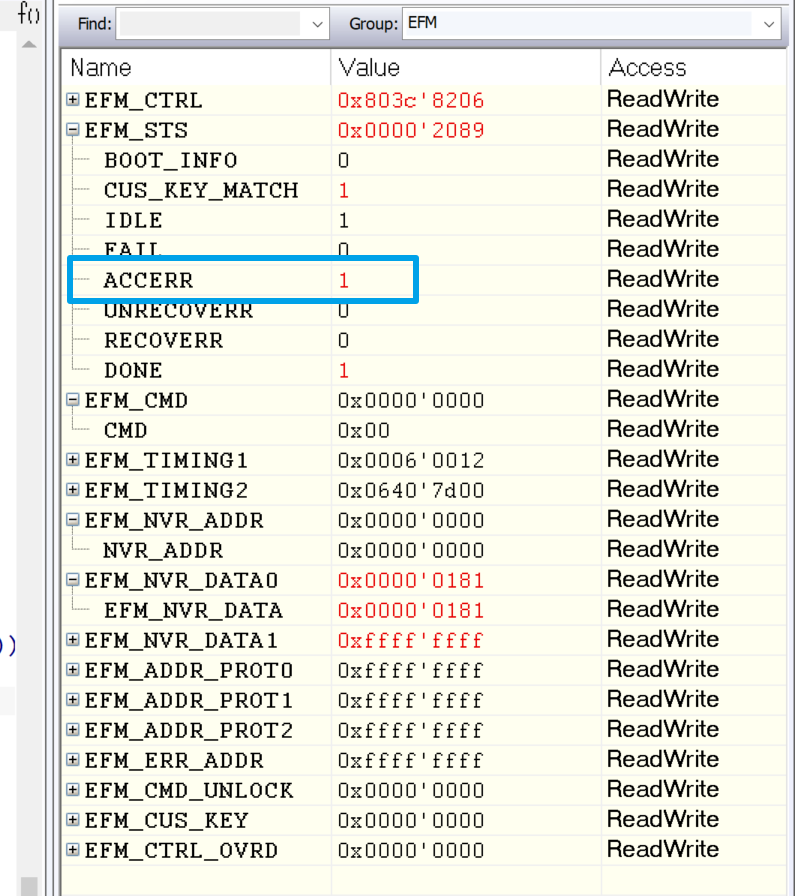
Task: Click ReadWrite access of EFM_CTRL_OVRD
Action: 663,850
